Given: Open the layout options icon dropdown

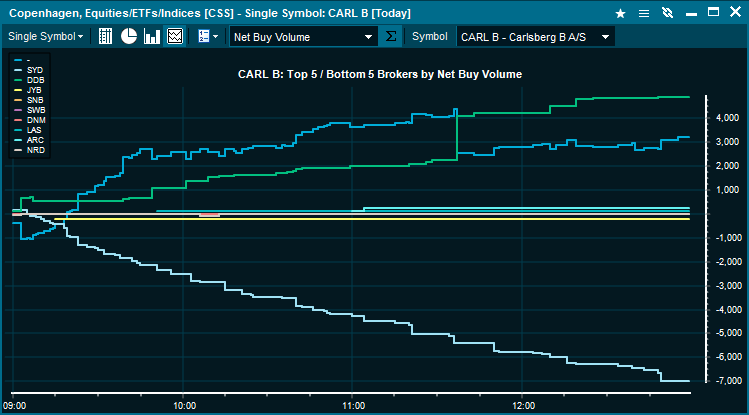Looking at the screenshot, I should (208, 36).
